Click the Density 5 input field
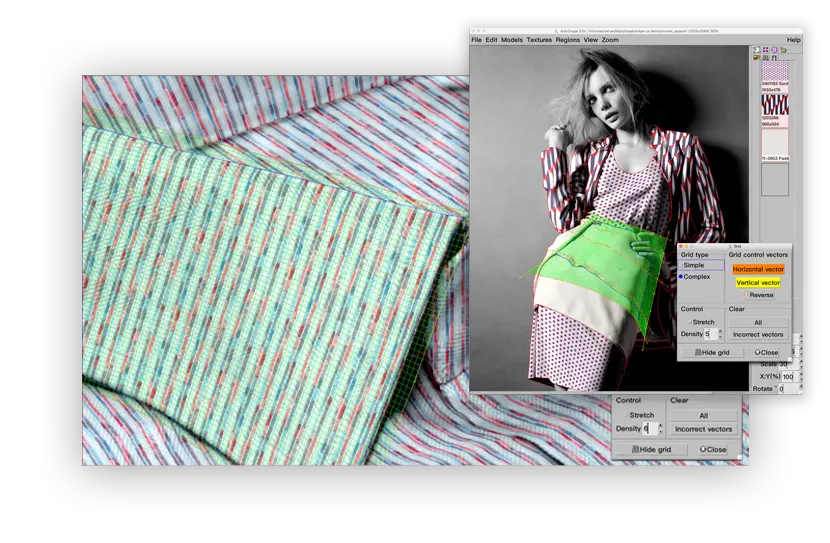Screen dimensions: 830x543 pyautogui.click(x=711, y=334)
